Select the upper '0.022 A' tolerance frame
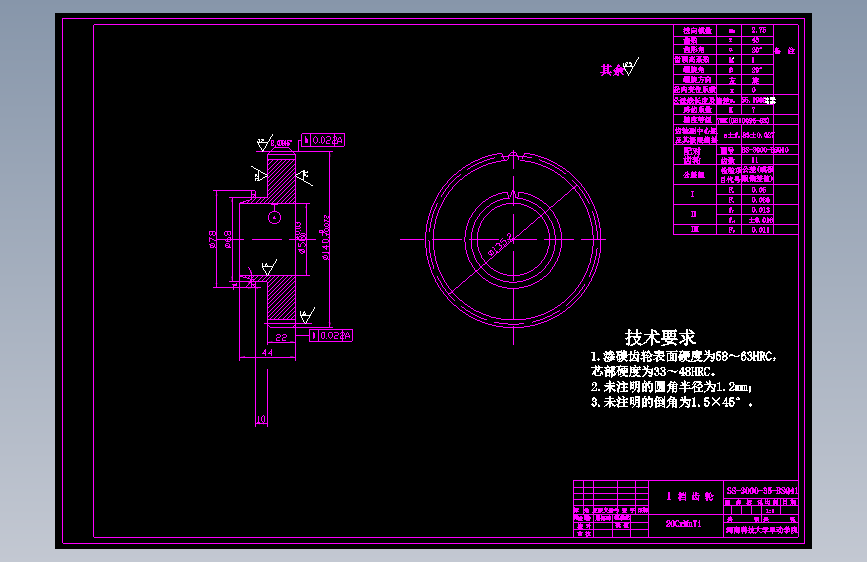Image resolution: width=867 pixels, height=562 pixels. 323,140
